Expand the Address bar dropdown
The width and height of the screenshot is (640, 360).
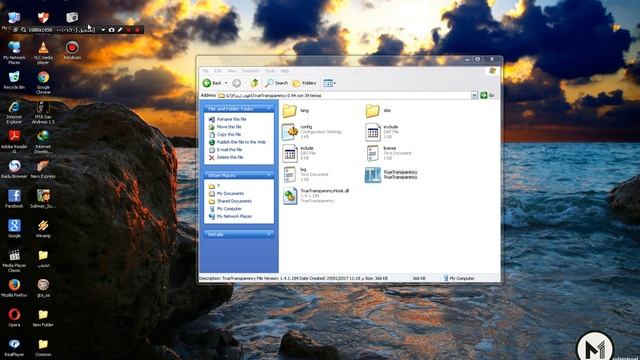[474, 95]
